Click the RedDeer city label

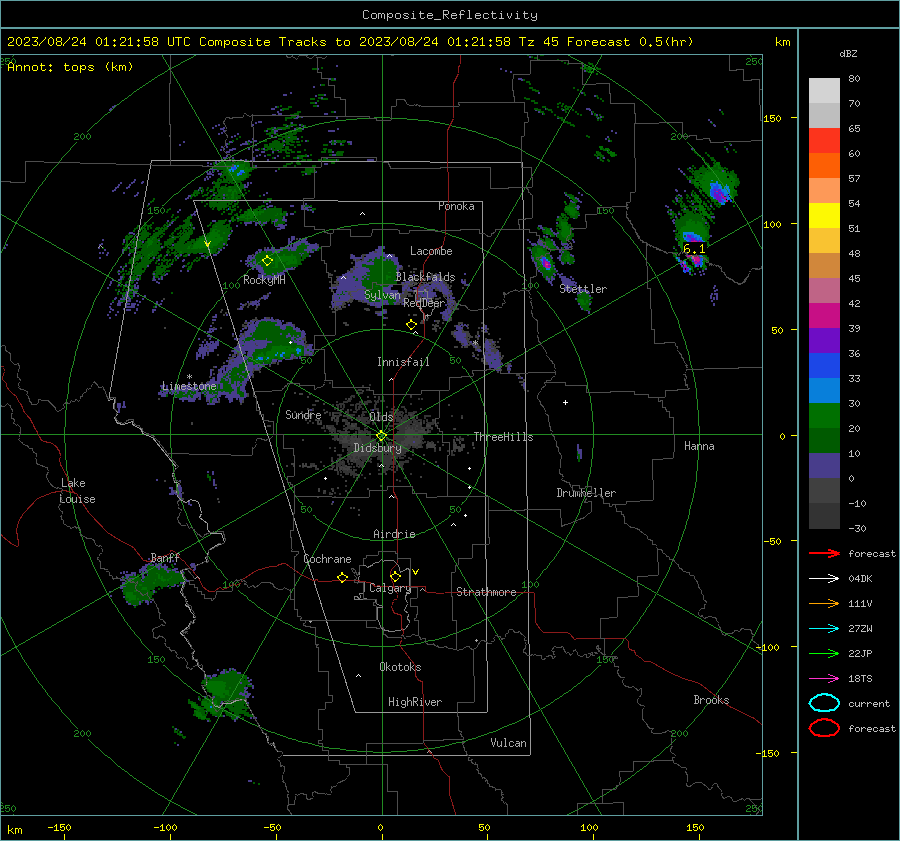point(424,303)
